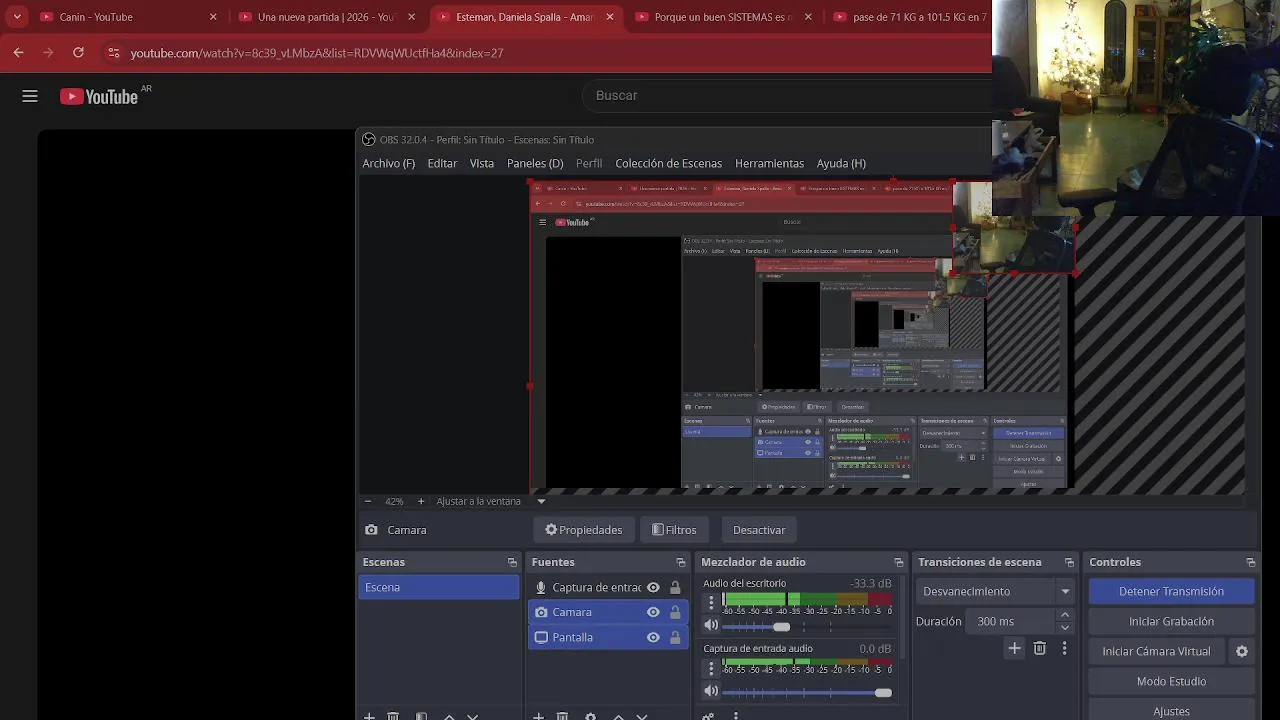The width and height of the screenshot is (1280, 720).
Task: Toggle lock on the Pantalla source
Action: [x=675, y=637]
